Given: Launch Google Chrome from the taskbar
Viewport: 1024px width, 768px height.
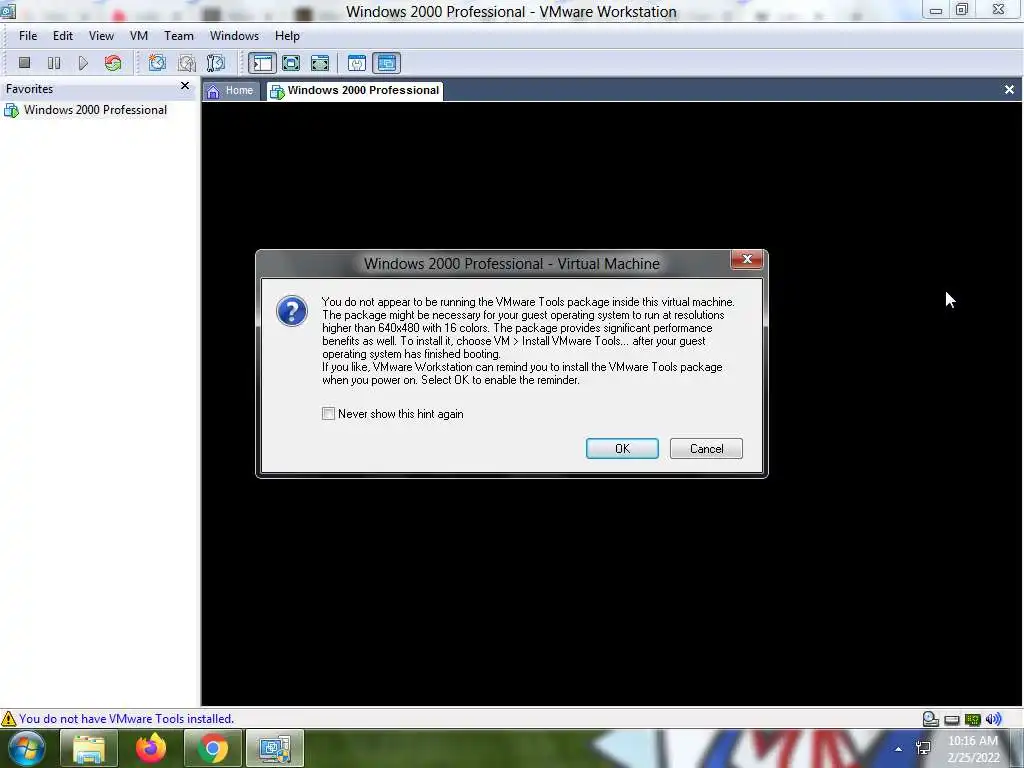Looking at the screenshot, I should [x=212, y=748].
